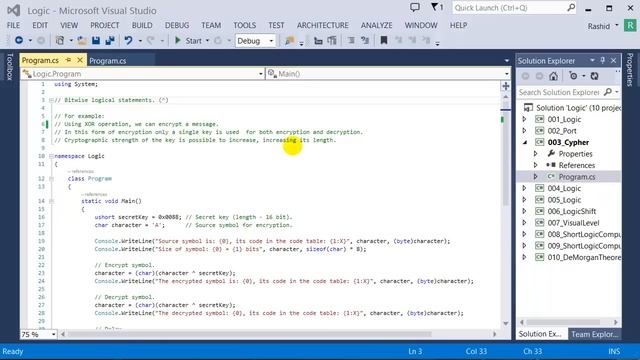Collapse the namespace Logic code block

[x=51, y=156]
